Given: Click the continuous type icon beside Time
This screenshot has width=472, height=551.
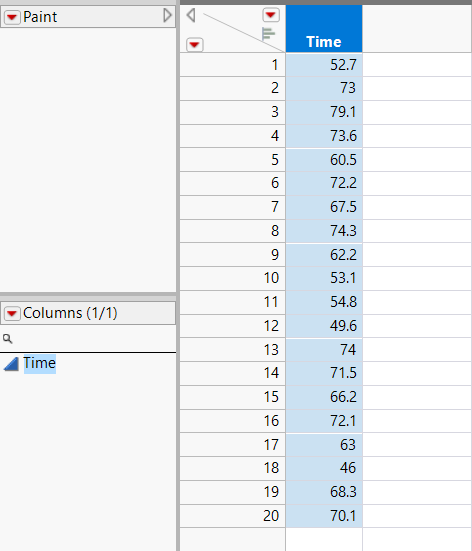Looking at the screenshot, I should pyautogui.click(x=11, y=364).
